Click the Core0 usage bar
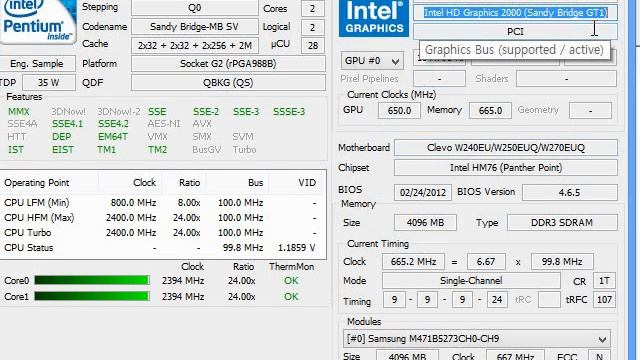This screenshot has height=360, width=640. tap(92, 280)
